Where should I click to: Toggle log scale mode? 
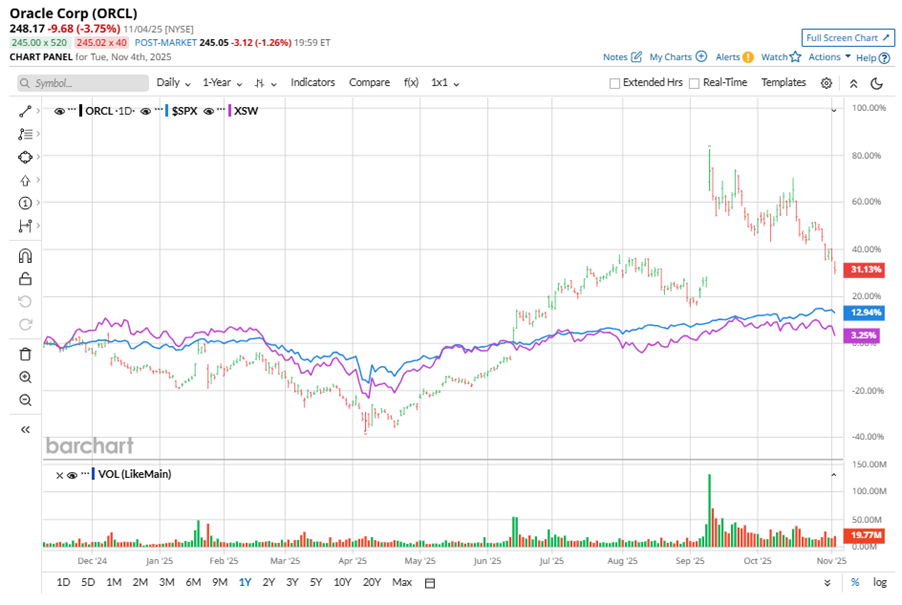coord(880,583)
